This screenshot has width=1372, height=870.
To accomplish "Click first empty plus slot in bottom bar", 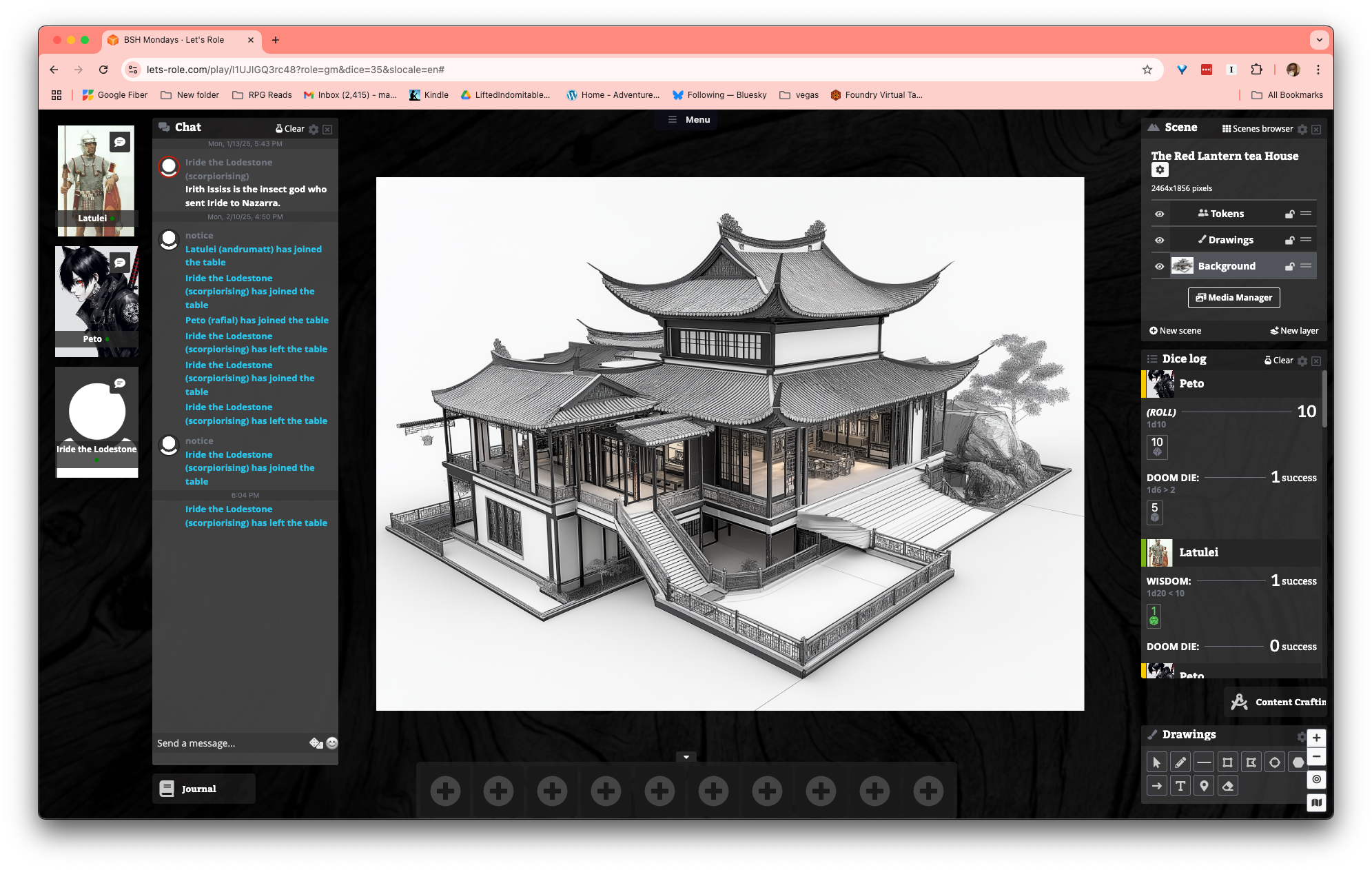I will pos(445,791).
